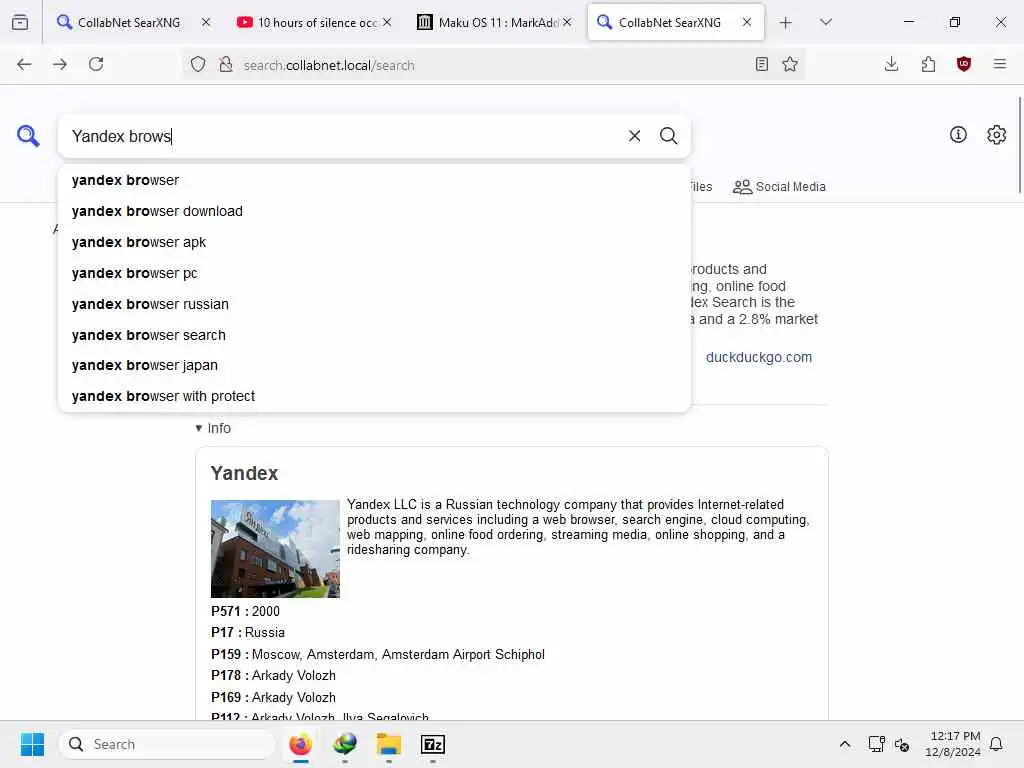
Task: List all tabs dropdown chevron
Action: point(825,22)
